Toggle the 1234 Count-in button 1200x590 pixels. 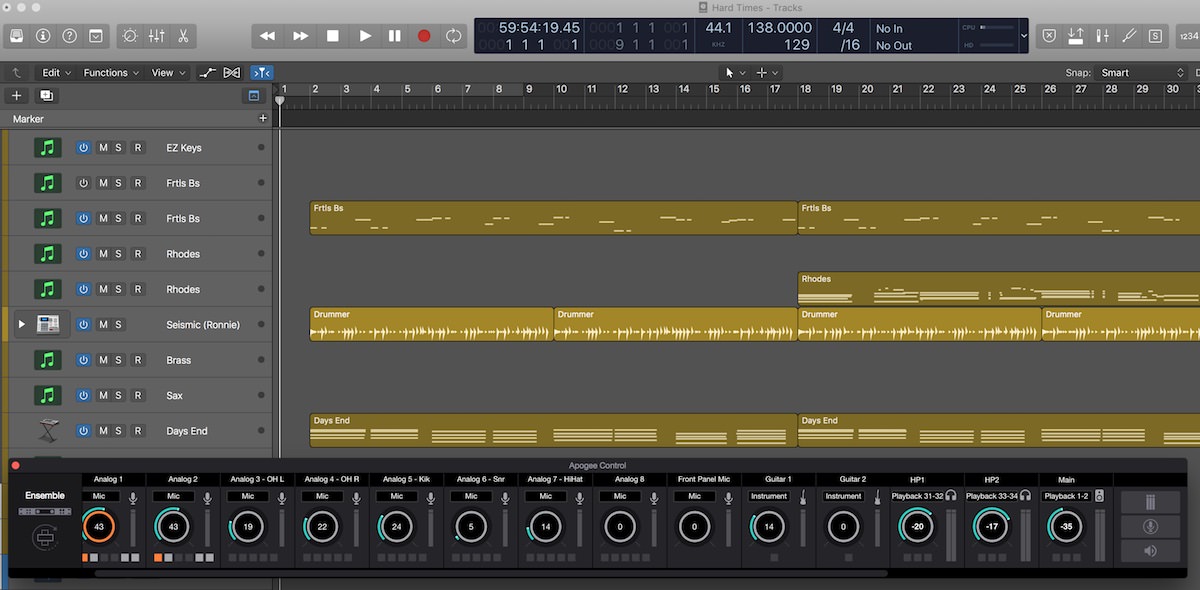(1188, 36)
